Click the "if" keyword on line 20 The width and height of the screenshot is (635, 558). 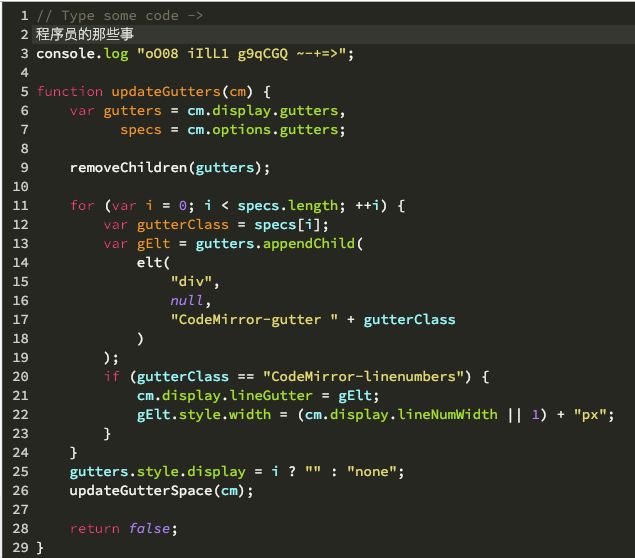[112, 377]
